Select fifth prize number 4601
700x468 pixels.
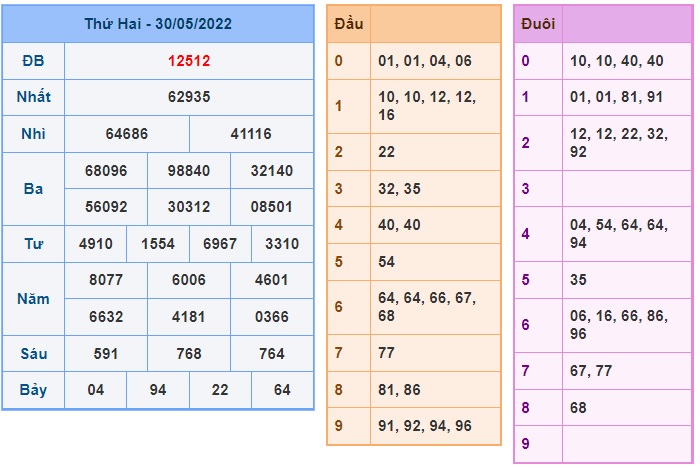271,280
